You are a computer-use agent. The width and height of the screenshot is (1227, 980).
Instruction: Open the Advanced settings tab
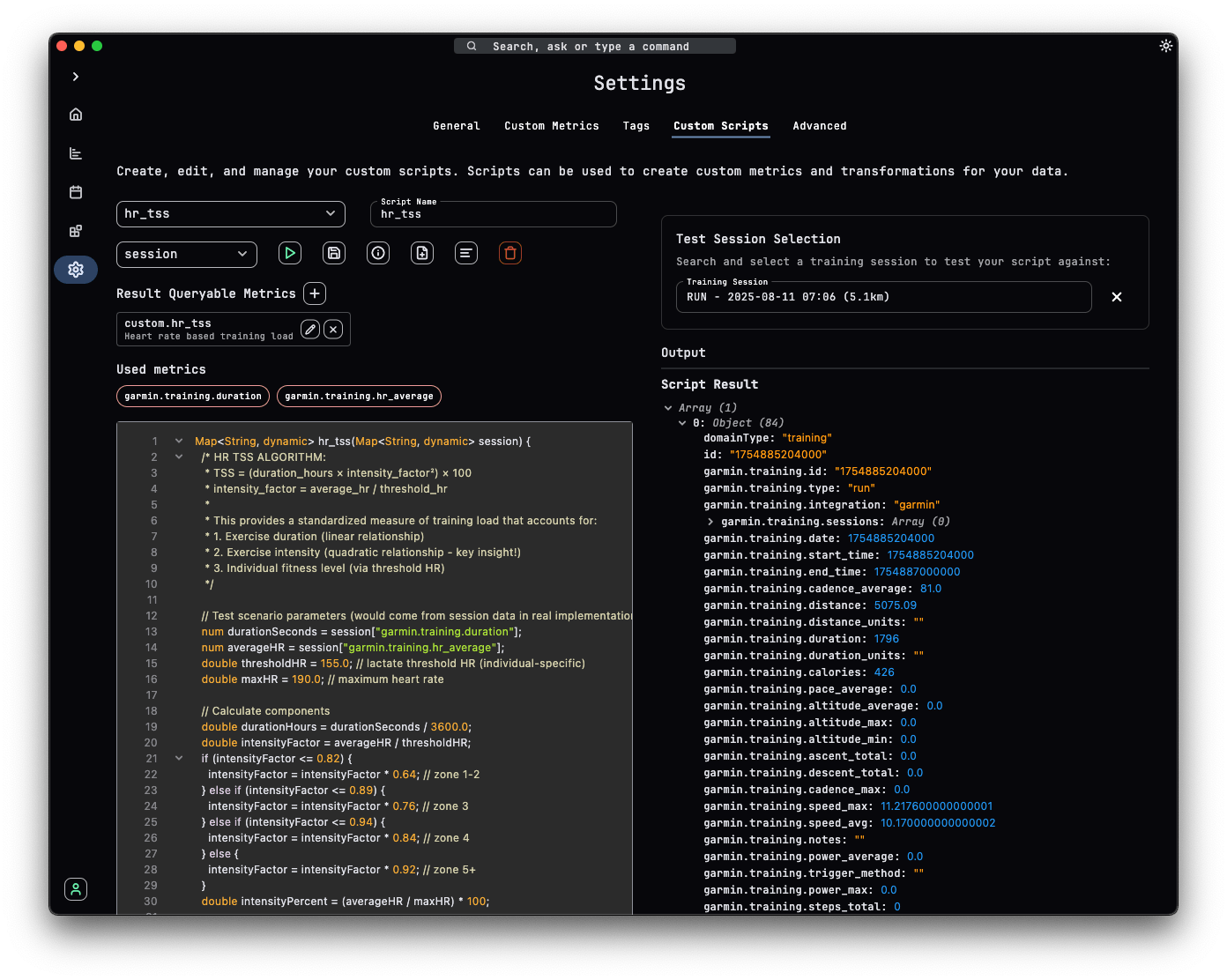[818, 126]
